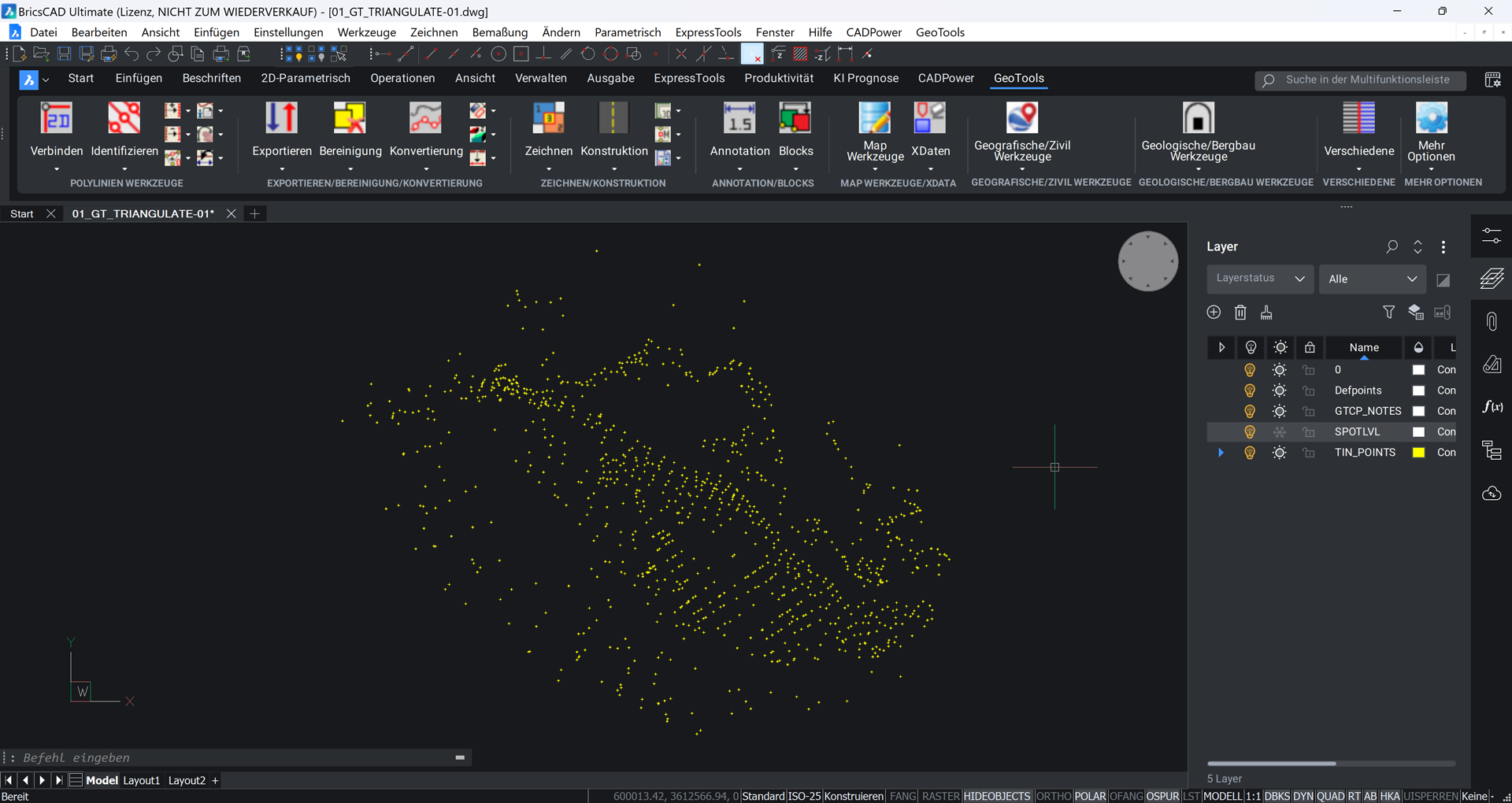Image resolution: width=1512 pixels, height=803 pixels.
Task: Switch to the Properties panel in the sidebar
Action: [1491, 236]
